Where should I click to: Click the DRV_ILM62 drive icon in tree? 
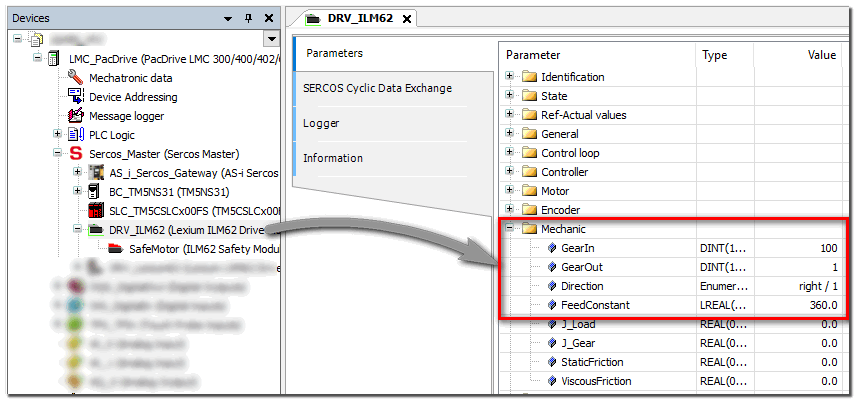pos(96,230)
